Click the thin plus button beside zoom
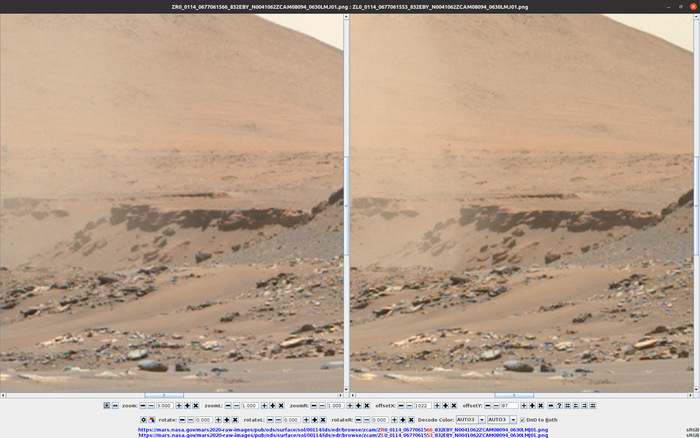 (x=179, y=406)
